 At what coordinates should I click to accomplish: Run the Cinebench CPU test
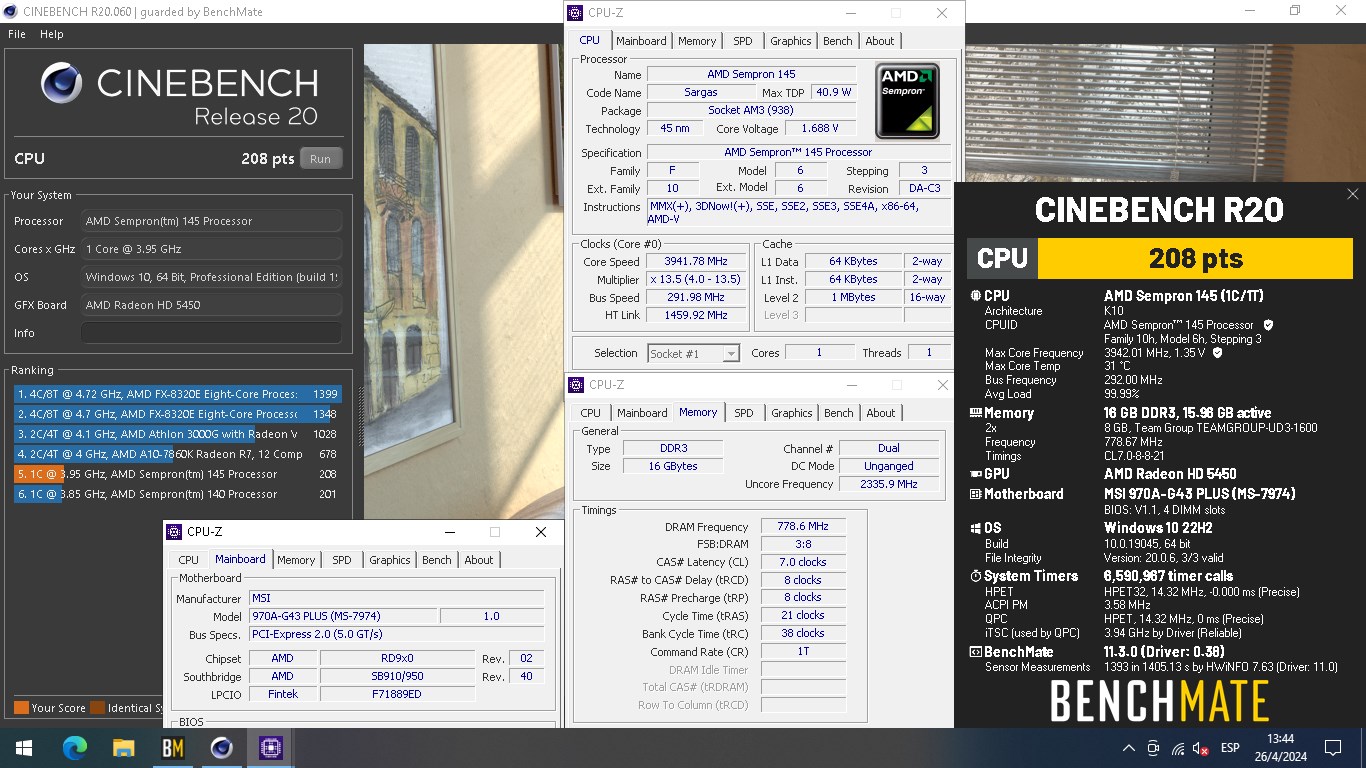320,159
